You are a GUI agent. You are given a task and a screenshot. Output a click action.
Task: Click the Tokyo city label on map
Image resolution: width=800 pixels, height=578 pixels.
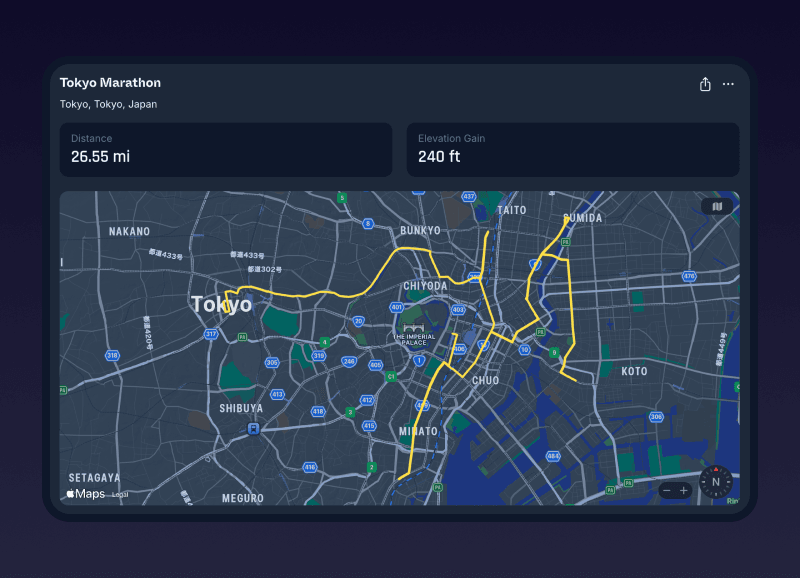click(x=221, y=304)
